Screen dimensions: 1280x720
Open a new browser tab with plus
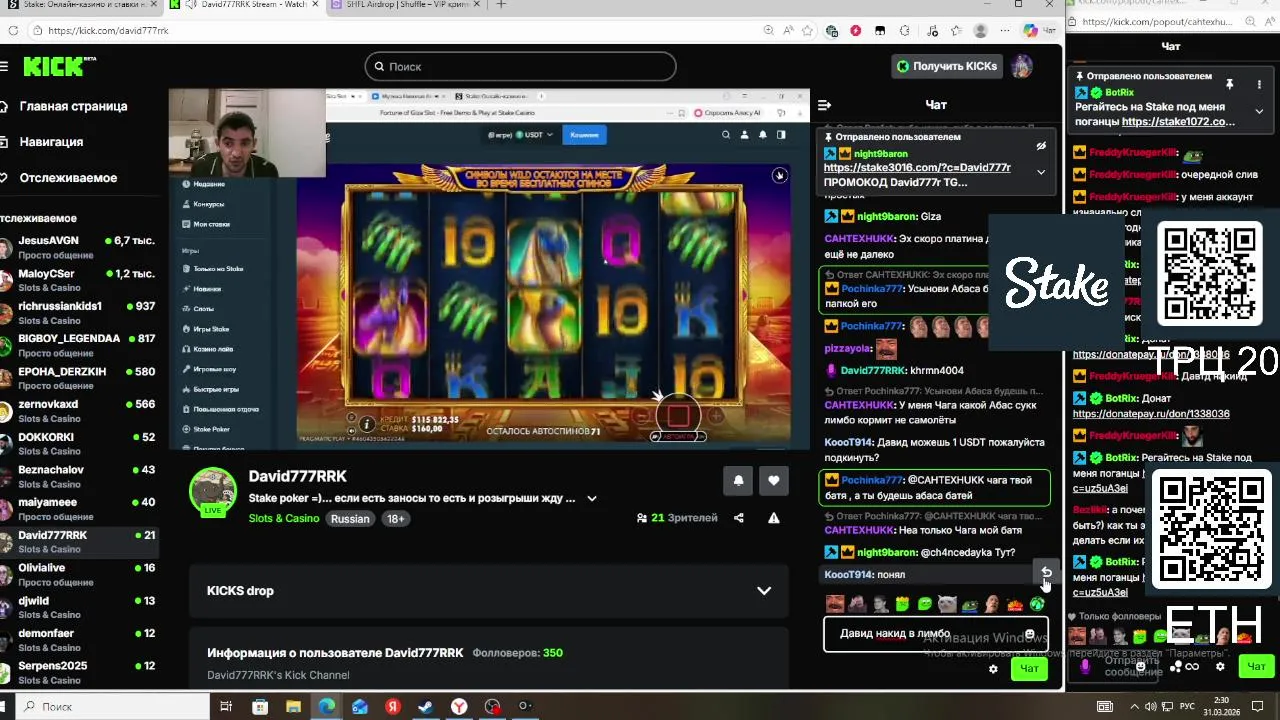501,4
